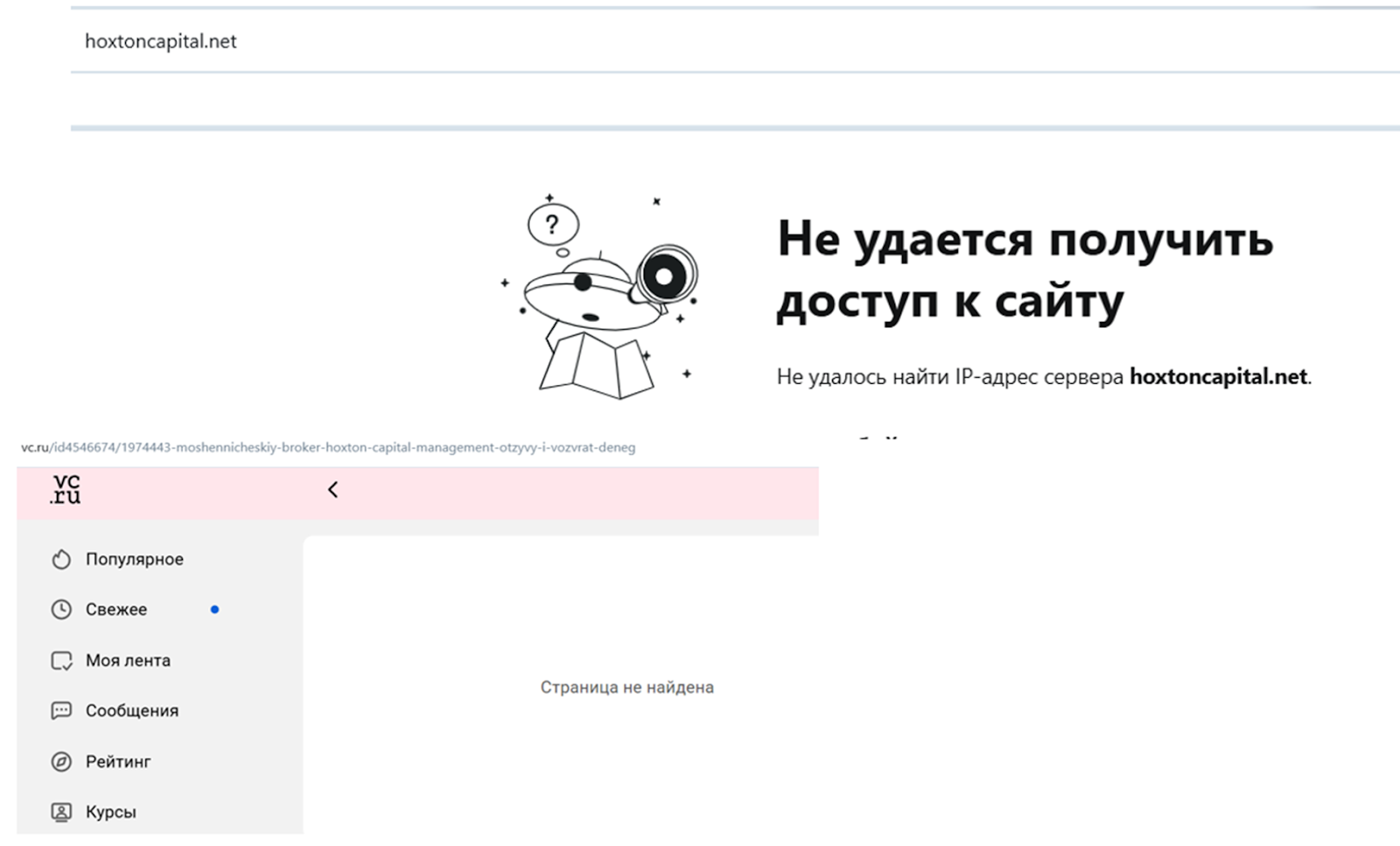Click the hoxtoncapital.net address field
The image size is (1400, 846).
(x=735, y=41)
